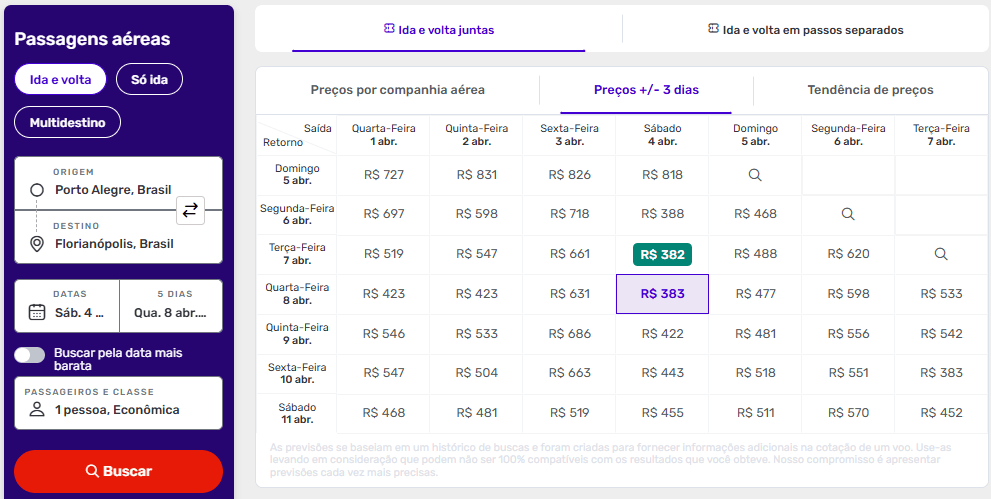Click the origin circle icon

(37, 190)
